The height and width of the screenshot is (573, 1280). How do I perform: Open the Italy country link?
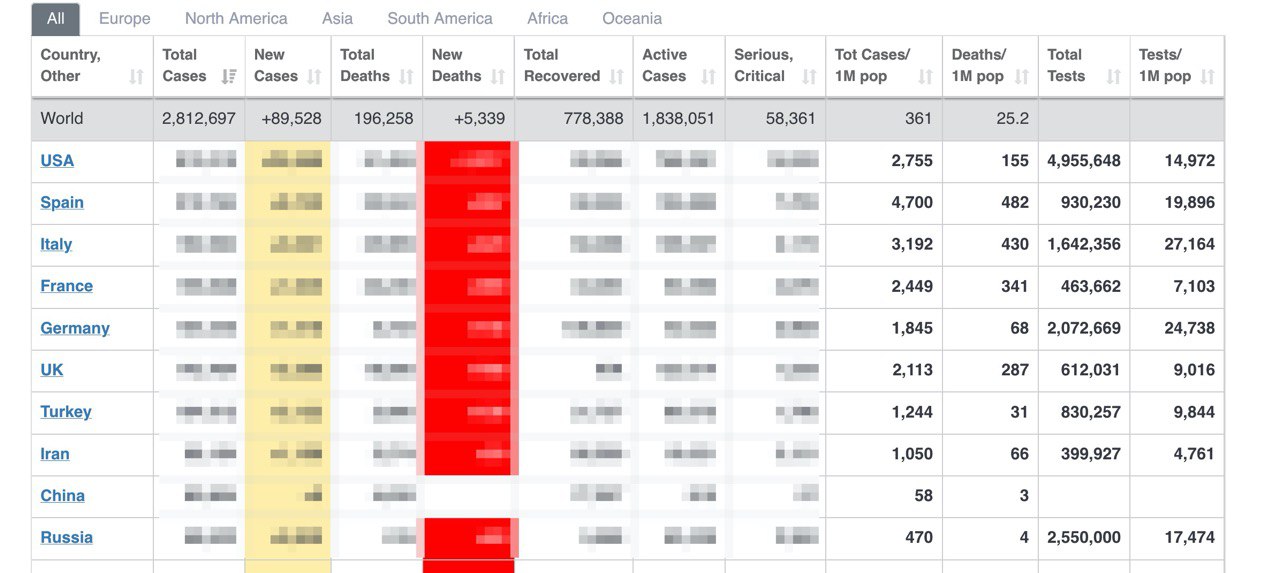(56, 245)
